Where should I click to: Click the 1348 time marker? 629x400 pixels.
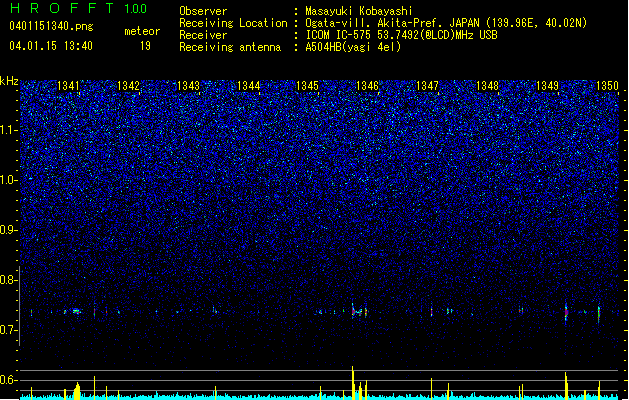487,85
